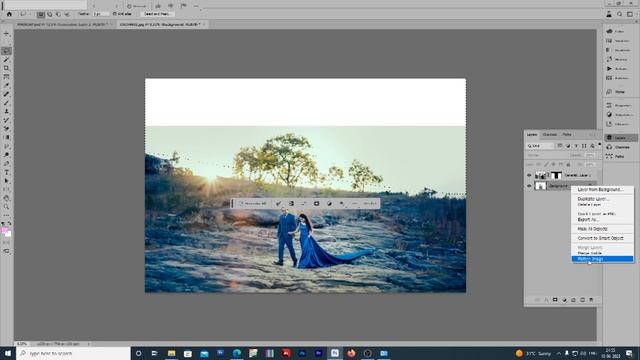Select the Pen tool

click(x=6, y=163)
